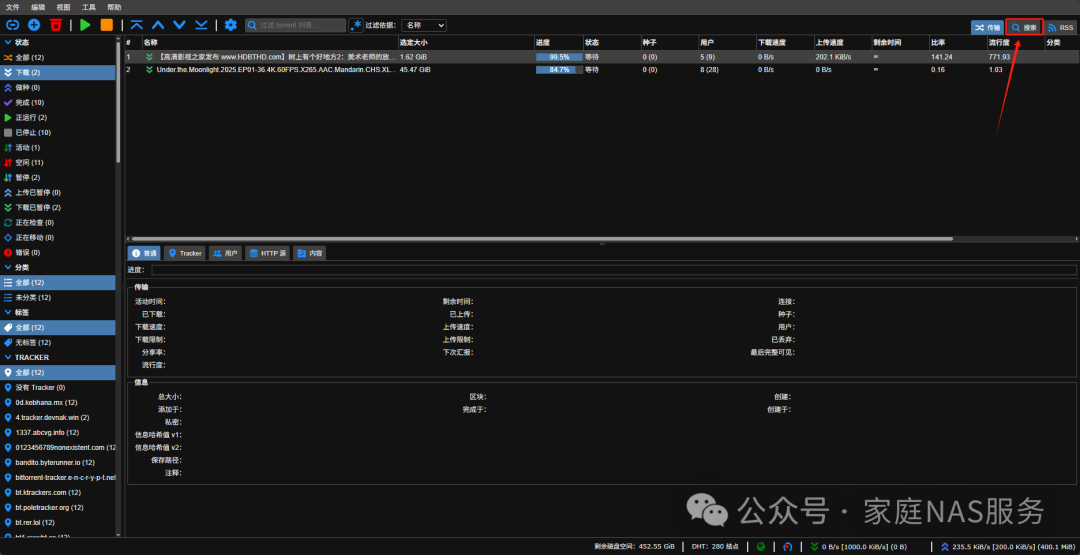Open the options gear icon
This screenshot has height=555, width=1080.
click(x=231, y=24)
